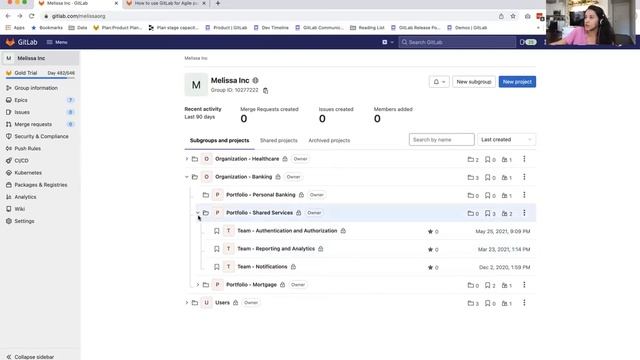Click the Kubernetes sidebar icon

pos(9,173)
